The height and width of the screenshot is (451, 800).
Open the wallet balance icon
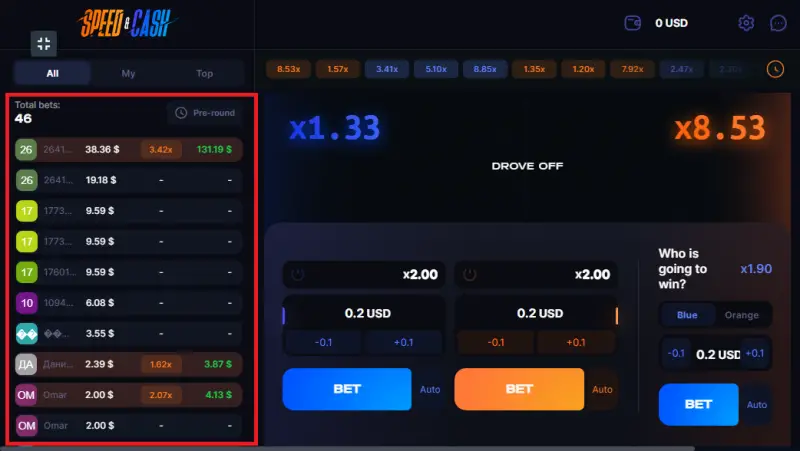(x=632, y=23)
